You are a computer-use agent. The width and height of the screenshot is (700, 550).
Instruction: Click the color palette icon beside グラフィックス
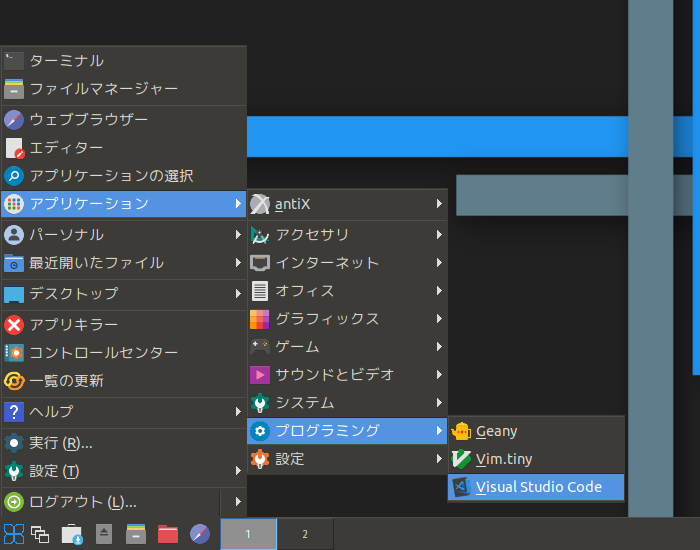coord(260,319)
